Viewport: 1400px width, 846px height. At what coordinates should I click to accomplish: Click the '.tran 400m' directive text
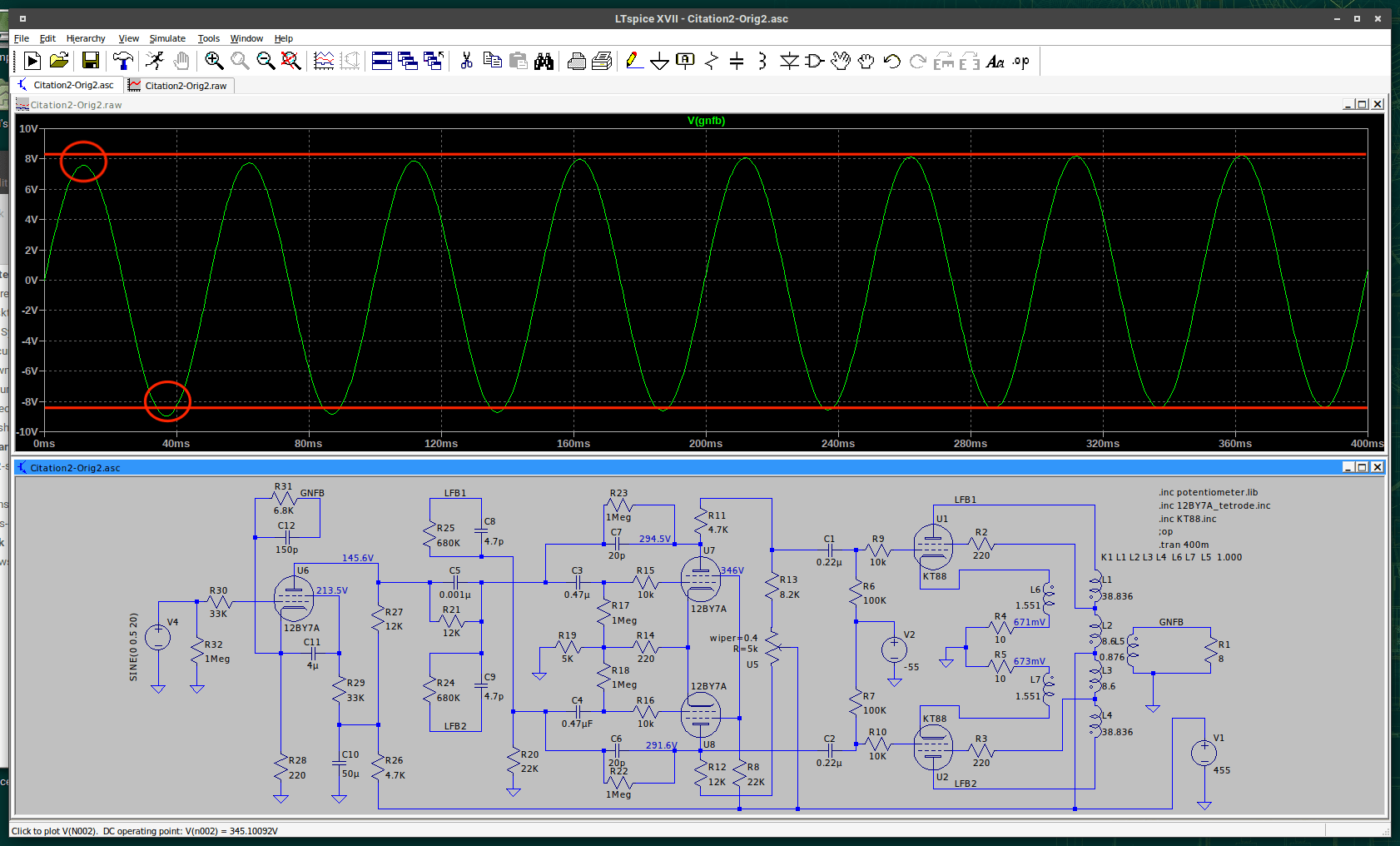pyautogui.click(x=1184, y=545)
